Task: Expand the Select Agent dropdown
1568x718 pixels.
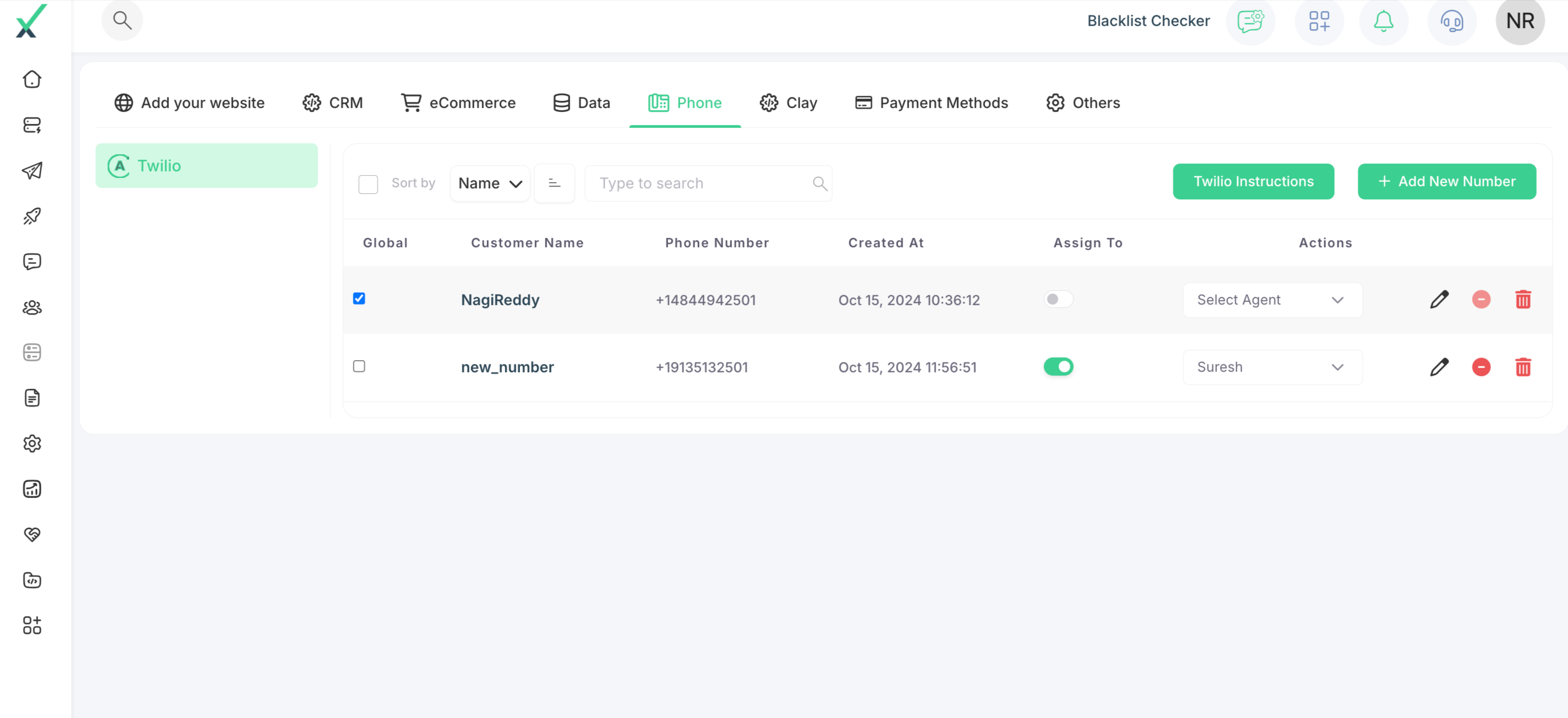Action: tap(1272, 300)
